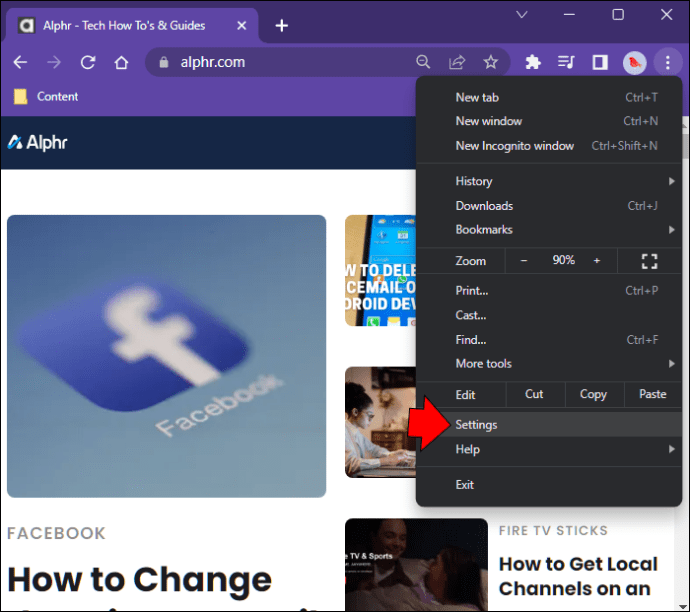This screenshot has height=612, width=690.
Task: Open the Content bookmarks folder
Action: pyautogui.click(x=46, y=96)
